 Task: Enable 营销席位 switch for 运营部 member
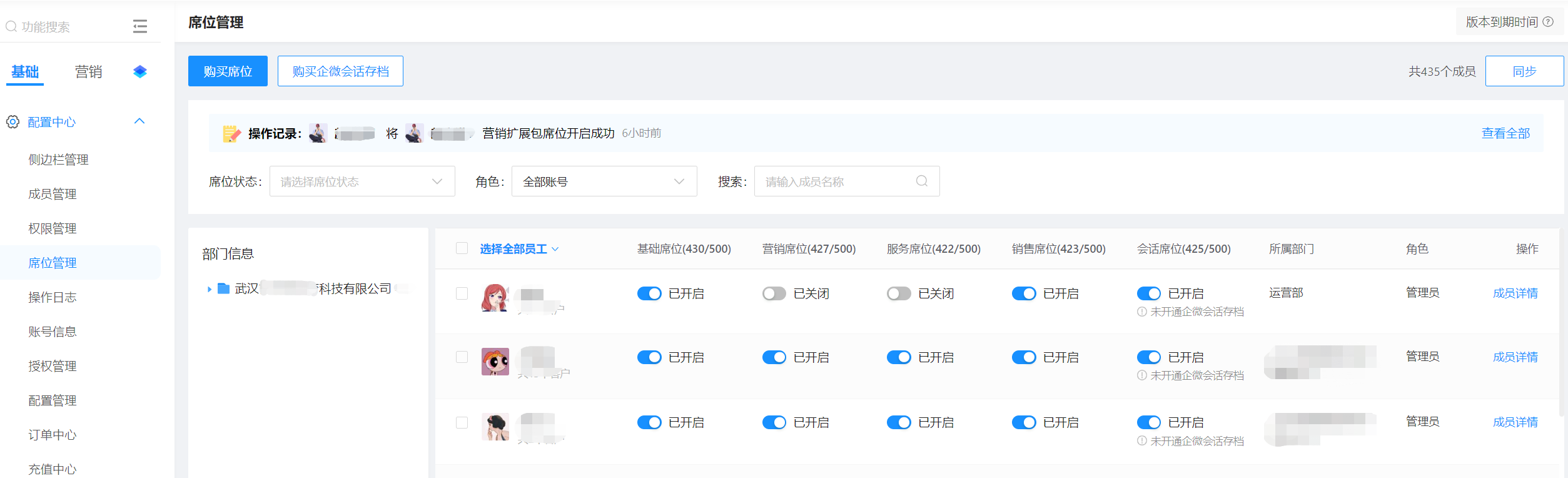[774, 293]
